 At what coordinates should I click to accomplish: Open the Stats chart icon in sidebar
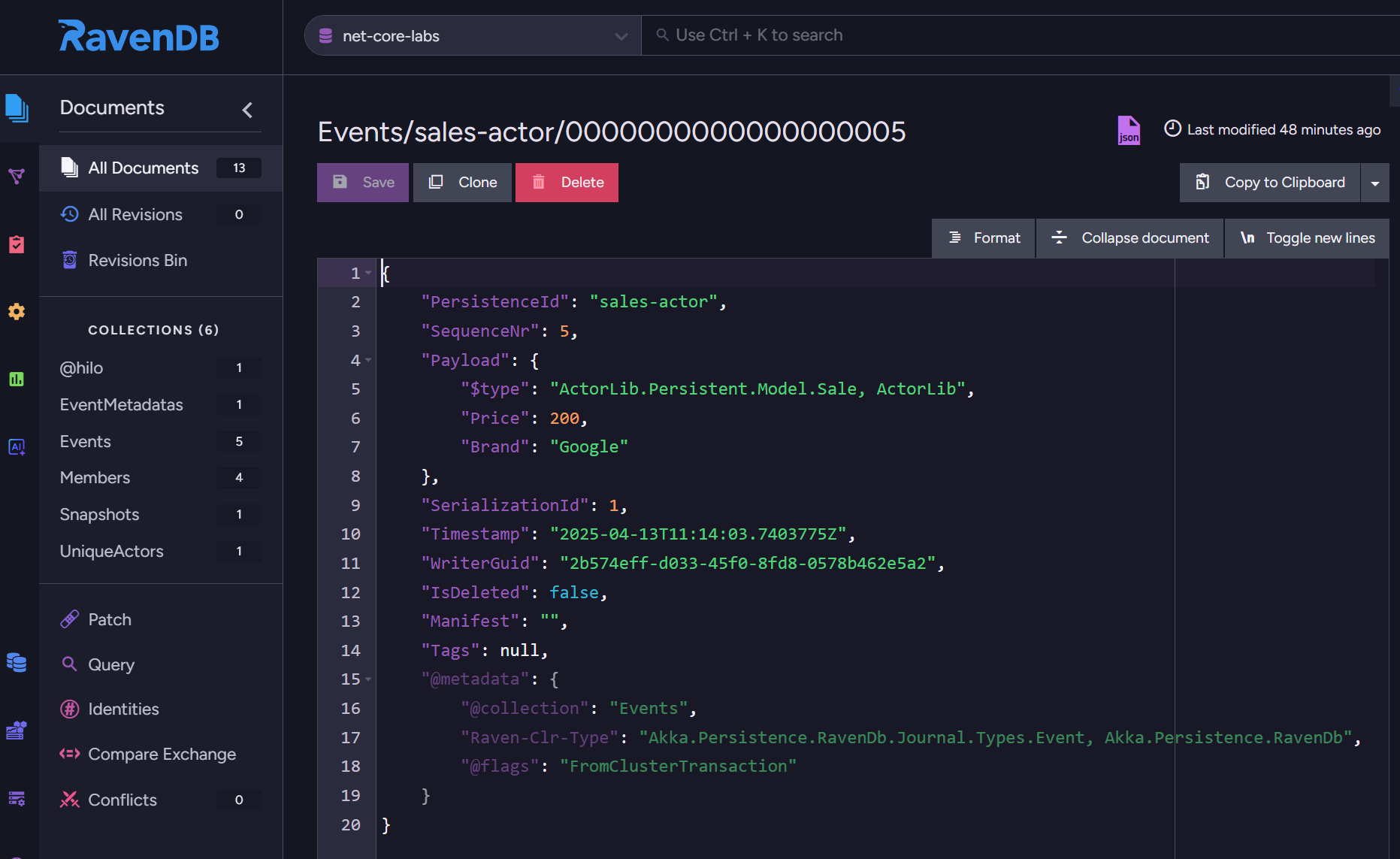click(17, 379)
